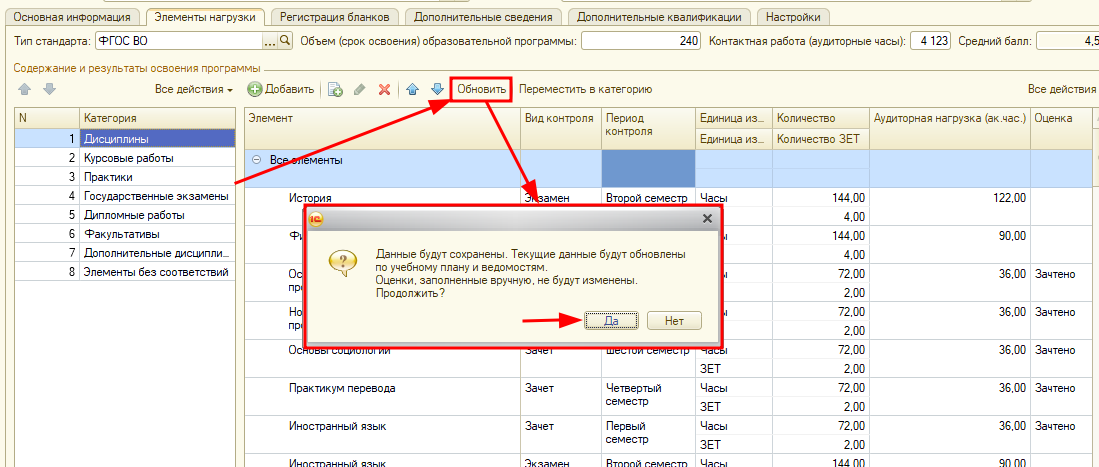1099x467 pixels.
Task: Click the green Добавить add button
Action: pyautogui.click(x=281, y=90)
